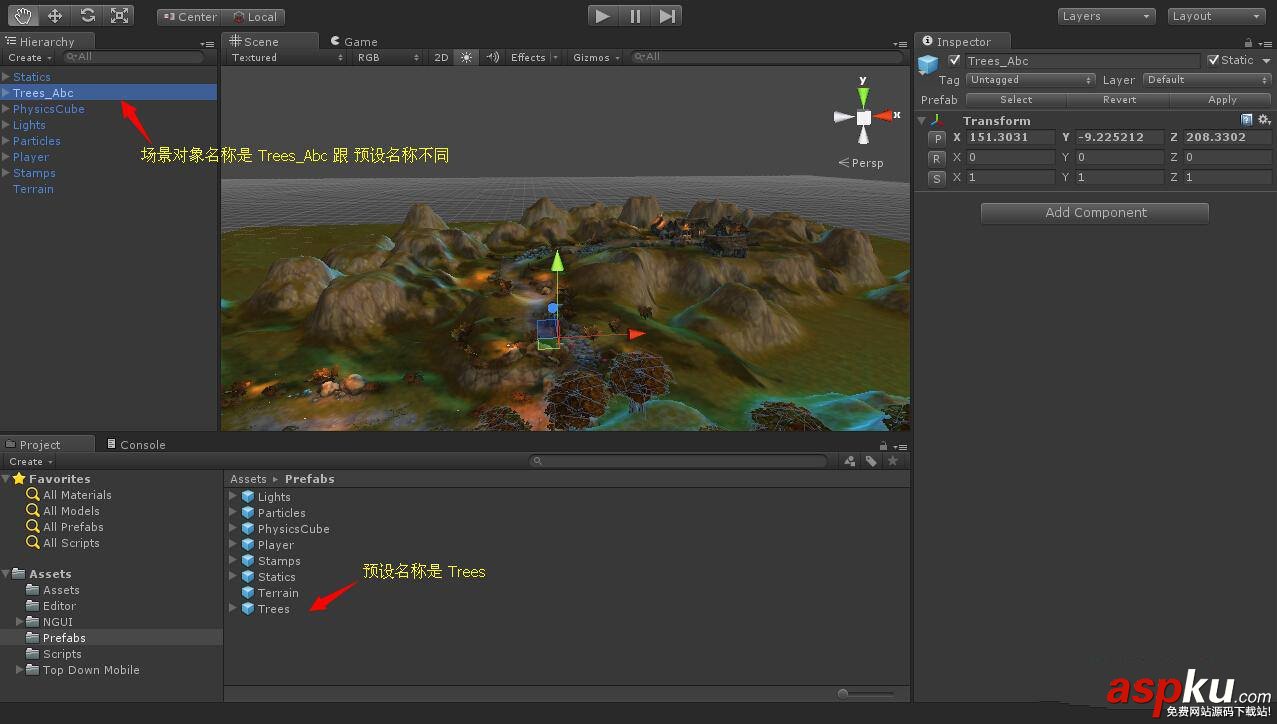Click the Play button

point(603,15)
